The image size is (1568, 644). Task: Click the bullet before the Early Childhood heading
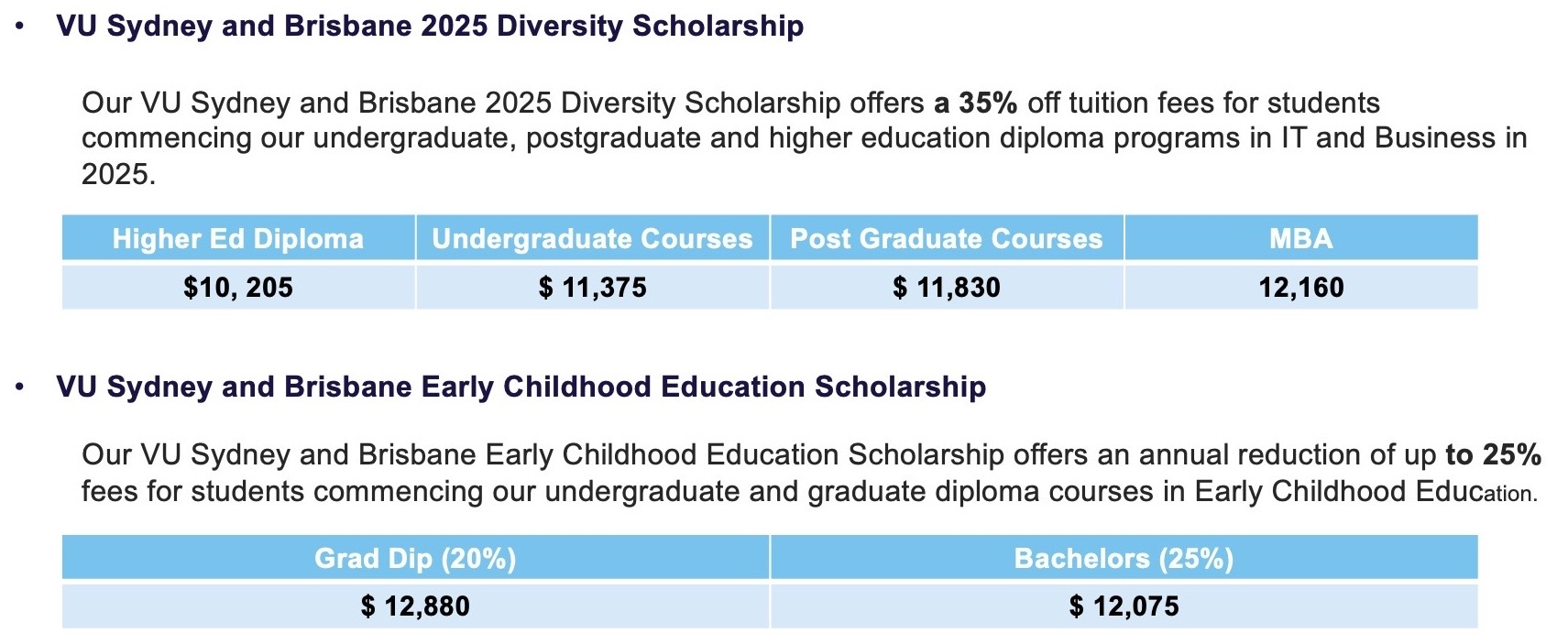pos(20,387)
